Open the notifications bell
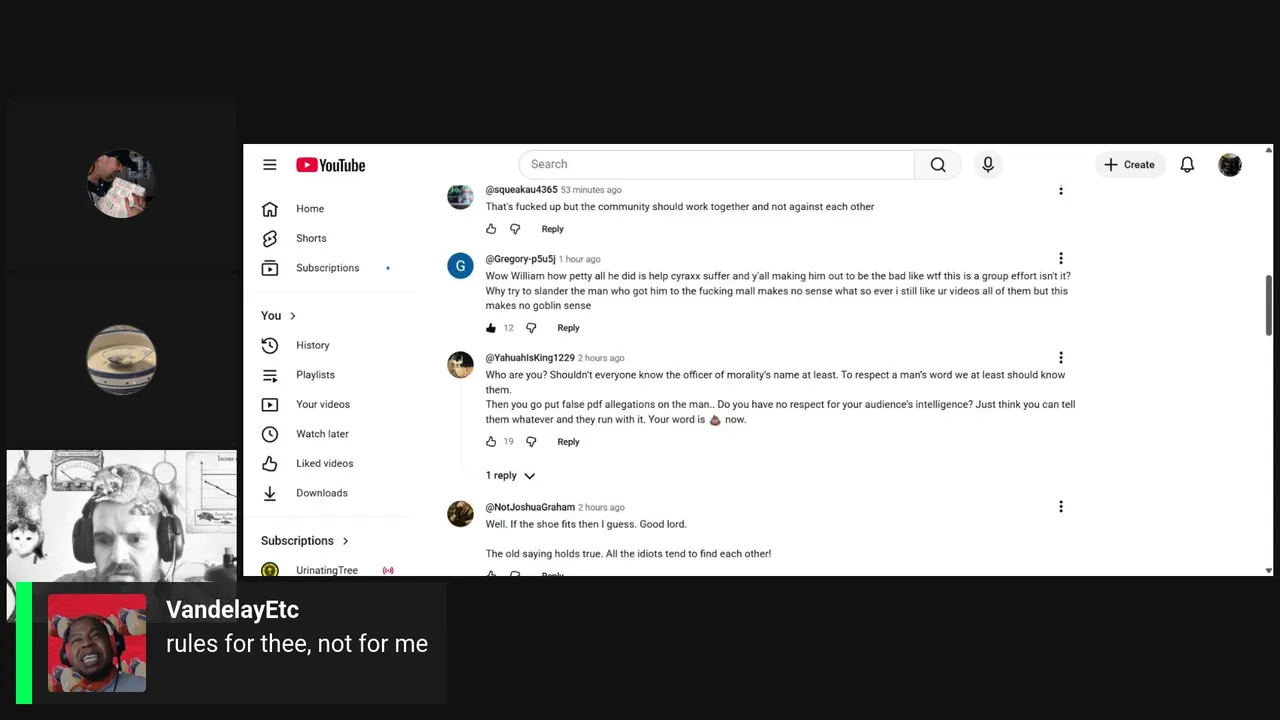This screenshot has width=1280, height=720. point(1187,165)
